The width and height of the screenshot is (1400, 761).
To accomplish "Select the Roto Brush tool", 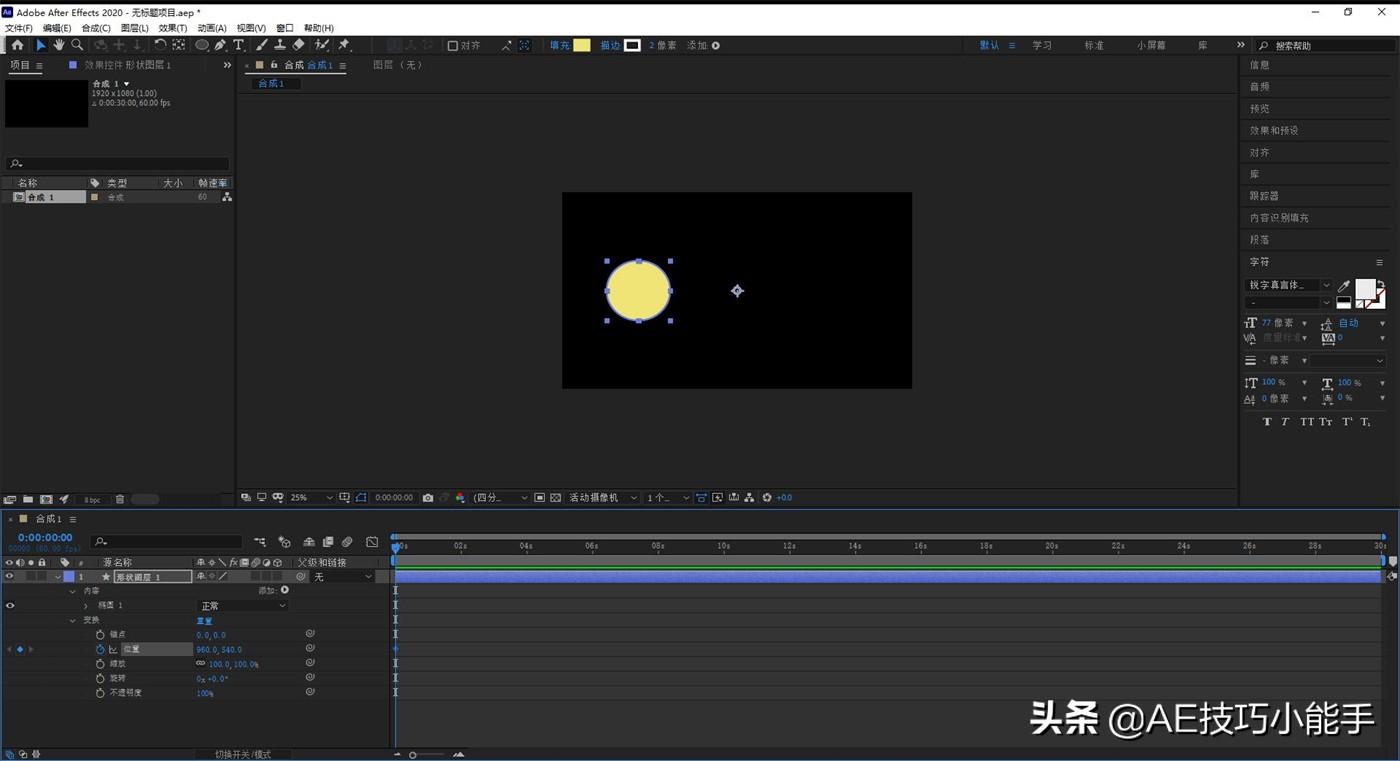I will tap(322, 45).
